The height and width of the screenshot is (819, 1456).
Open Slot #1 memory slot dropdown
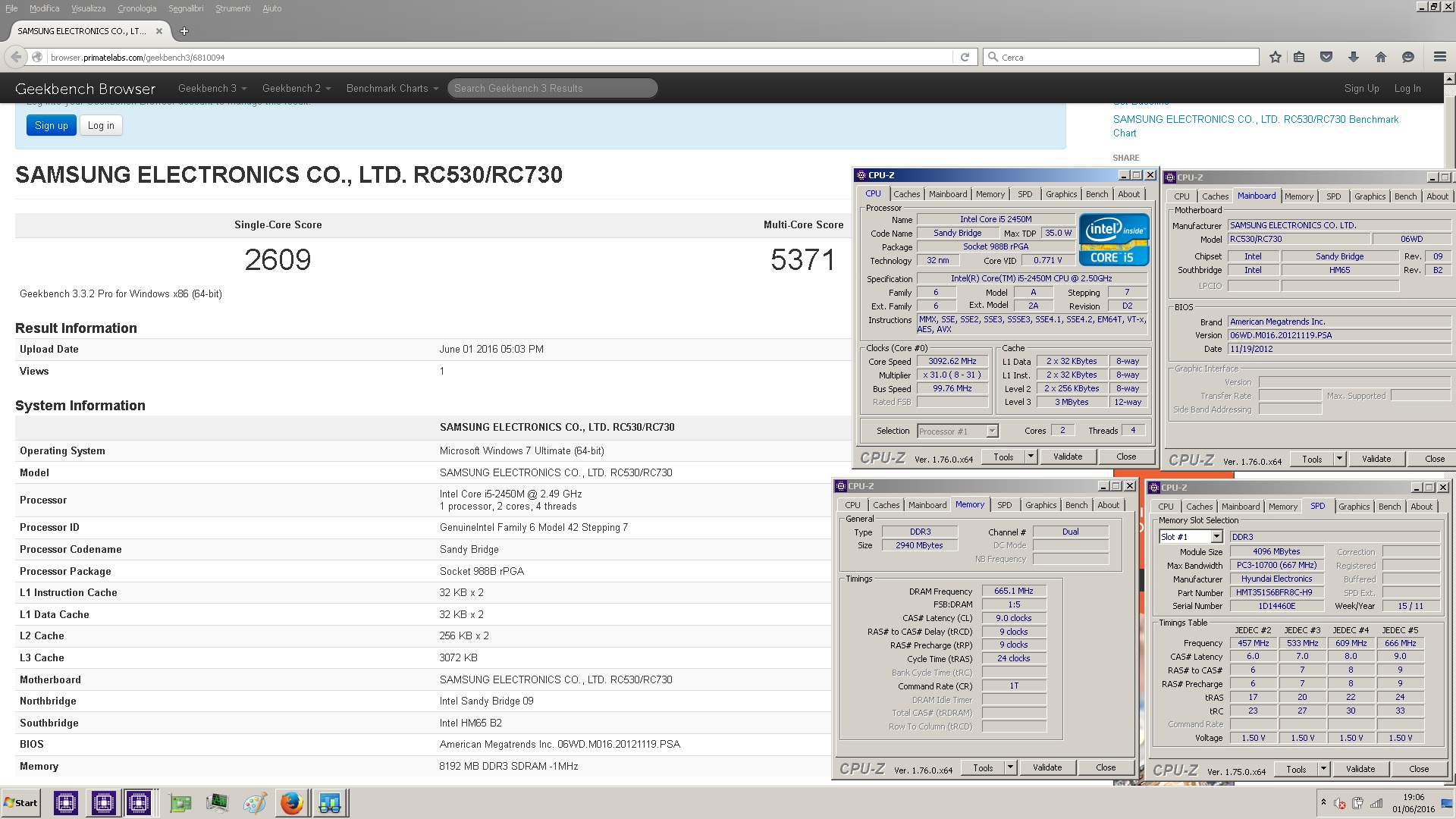(x=1216, y=537)
